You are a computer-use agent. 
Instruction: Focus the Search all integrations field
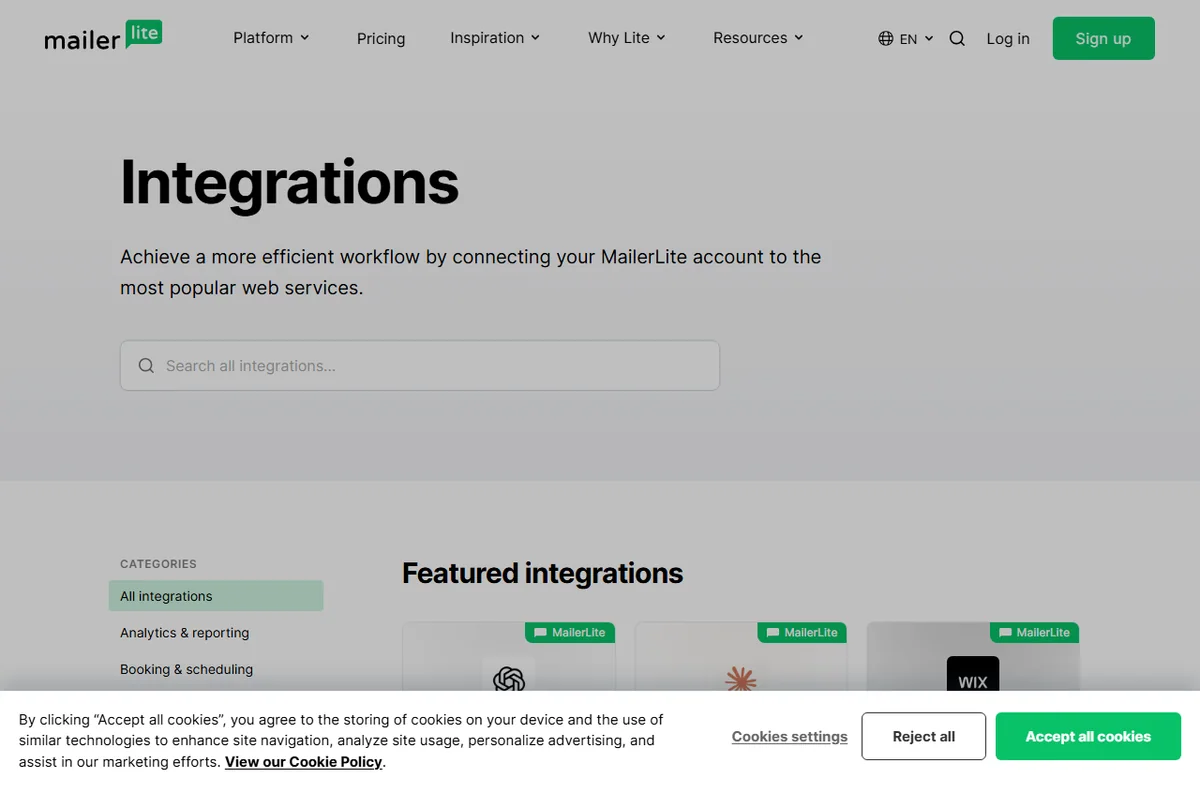[x=420, y=366]
